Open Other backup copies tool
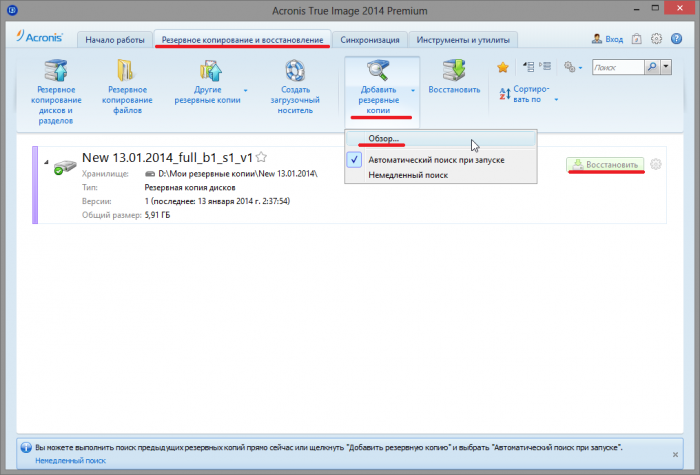700x475 pixels. [x=207, y=82]
